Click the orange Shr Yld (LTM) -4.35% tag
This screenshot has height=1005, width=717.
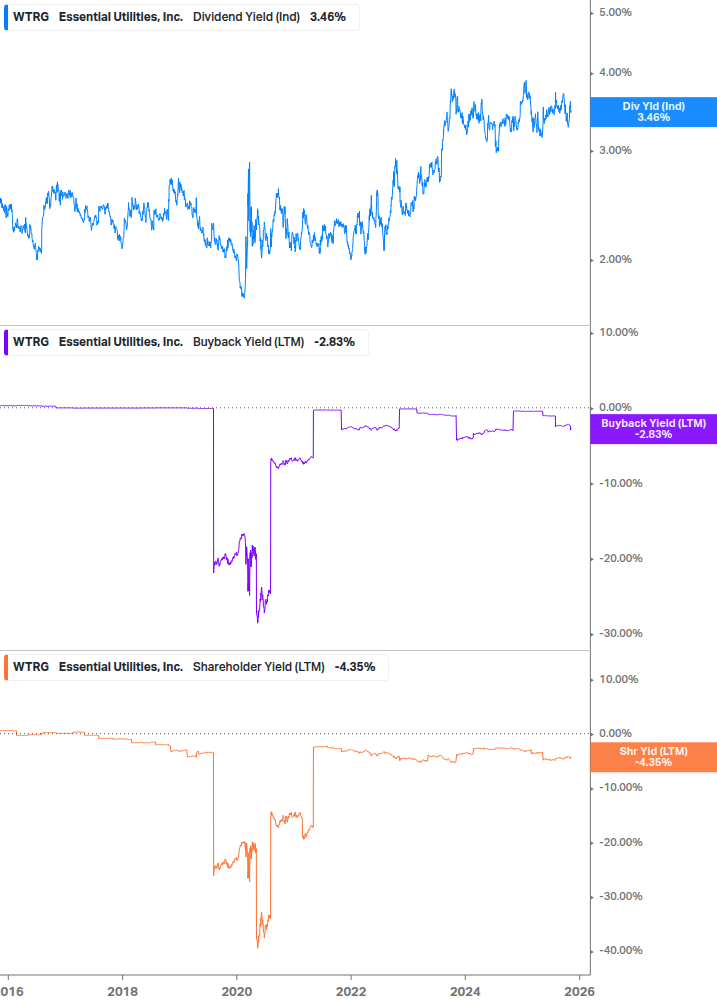coord(653,757)
